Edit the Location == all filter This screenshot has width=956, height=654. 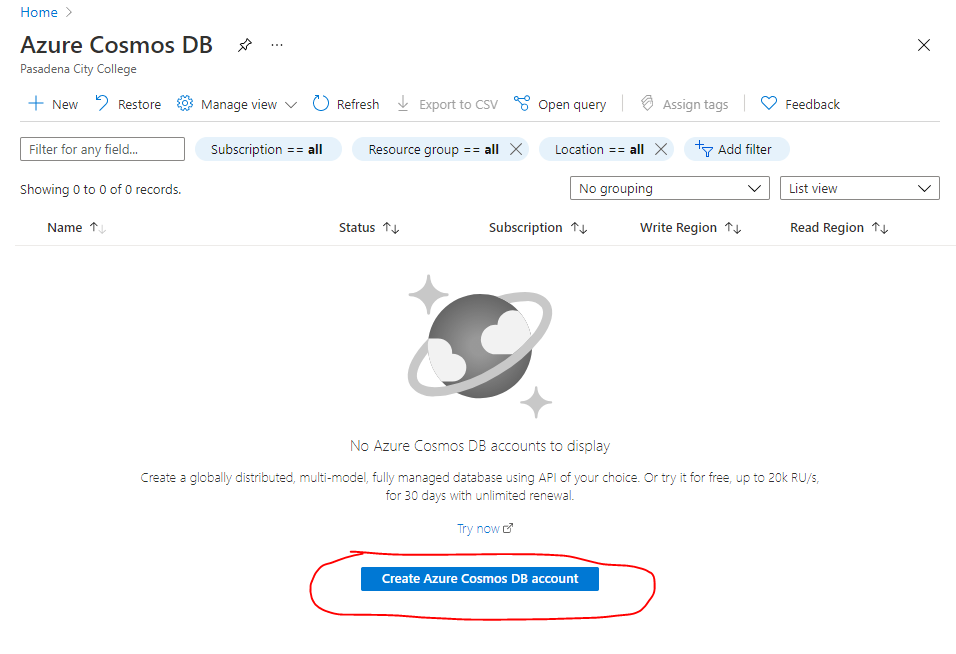pos(599,149)
